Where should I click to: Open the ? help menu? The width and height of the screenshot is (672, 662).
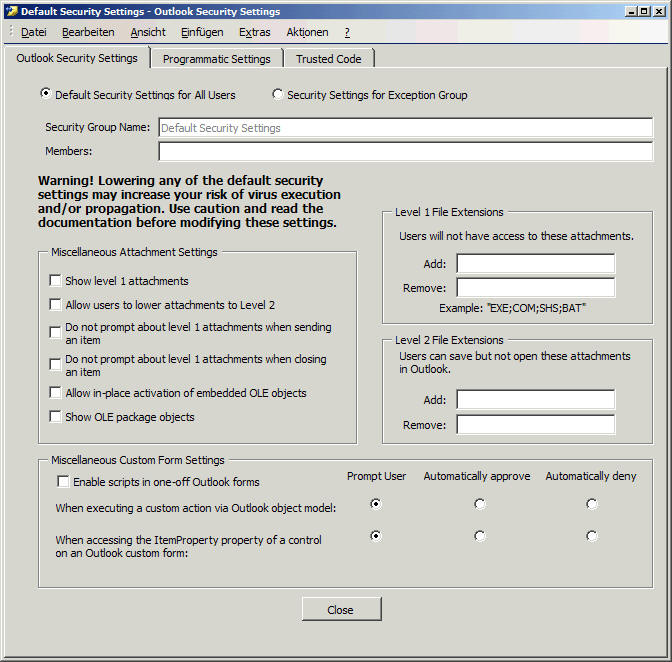(347, 33)
